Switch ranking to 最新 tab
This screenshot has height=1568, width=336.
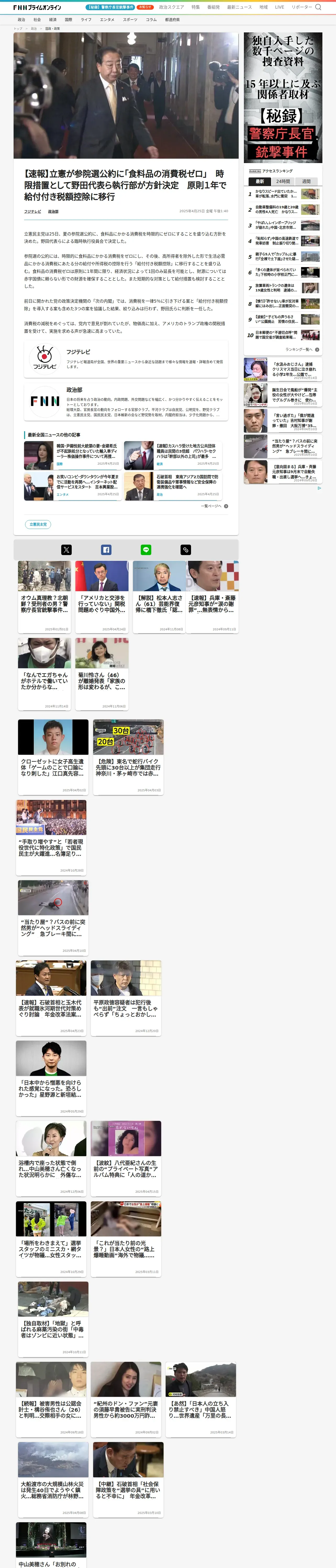click(x=260, y=181)
